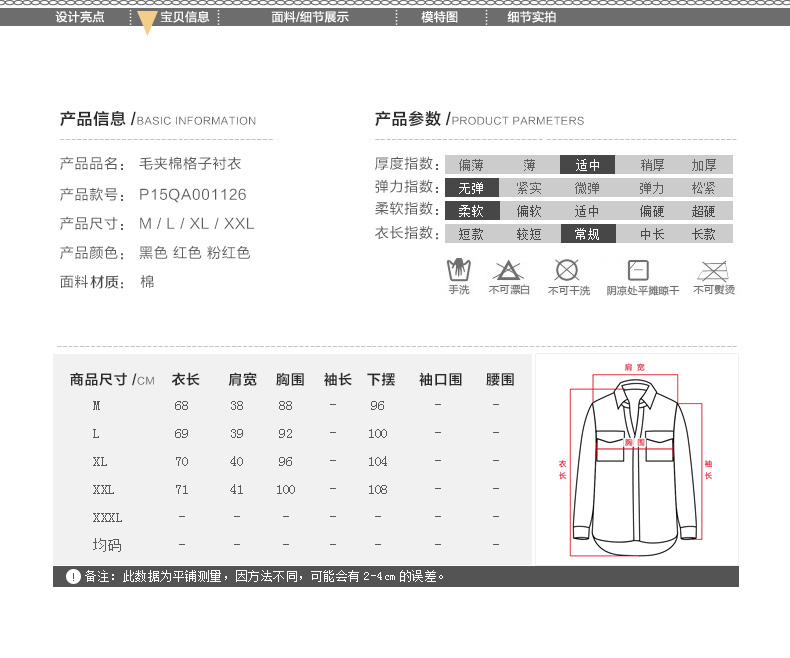This screenshot has height=658, width=790.
Task: Open the shirt measurement diagram
Action: [636, 458]
